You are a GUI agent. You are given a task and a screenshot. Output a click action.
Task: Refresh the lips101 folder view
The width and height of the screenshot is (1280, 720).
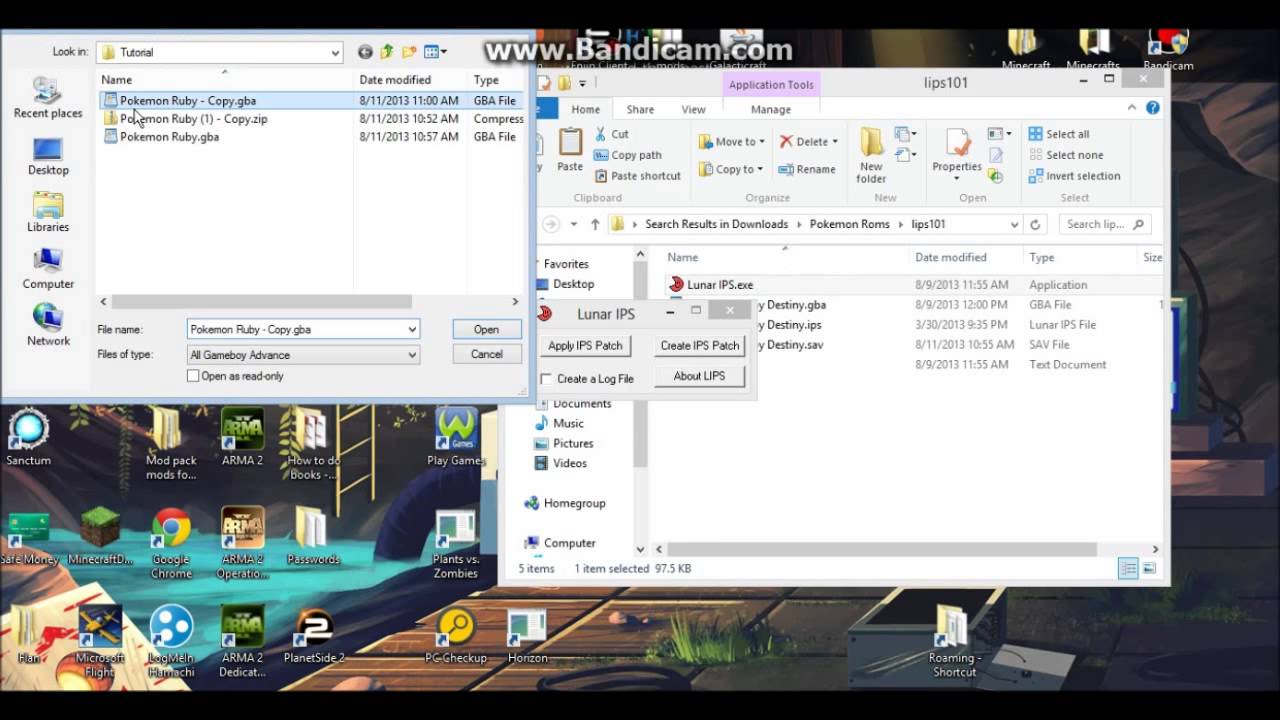[1035, 224]
